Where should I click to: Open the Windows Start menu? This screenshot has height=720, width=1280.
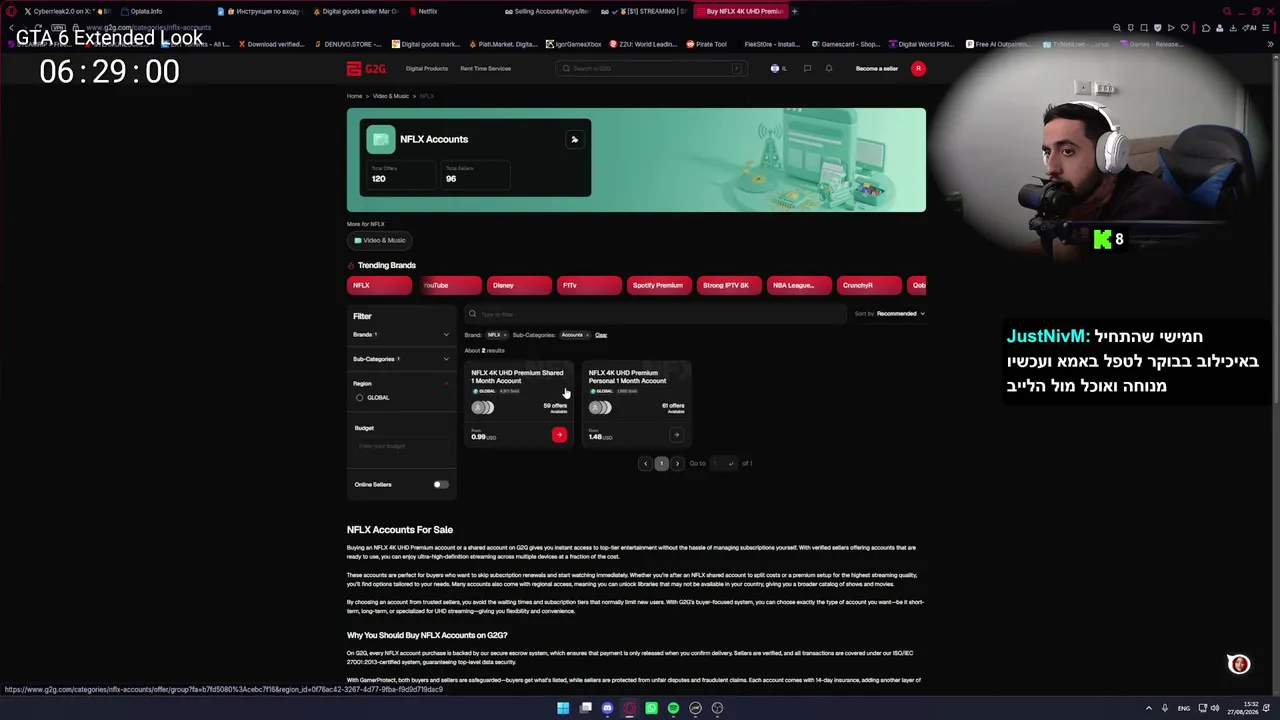tap(563, 708)
